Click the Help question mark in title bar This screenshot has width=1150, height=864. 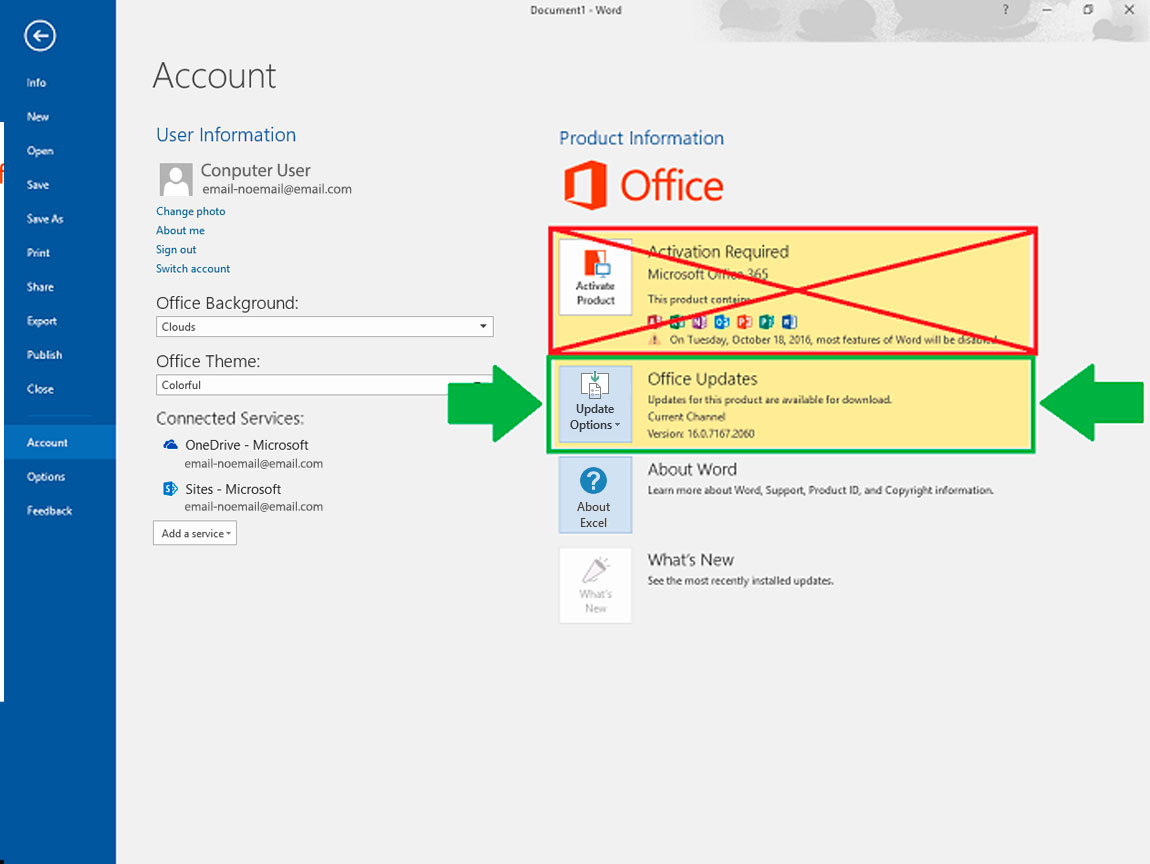1005,10
